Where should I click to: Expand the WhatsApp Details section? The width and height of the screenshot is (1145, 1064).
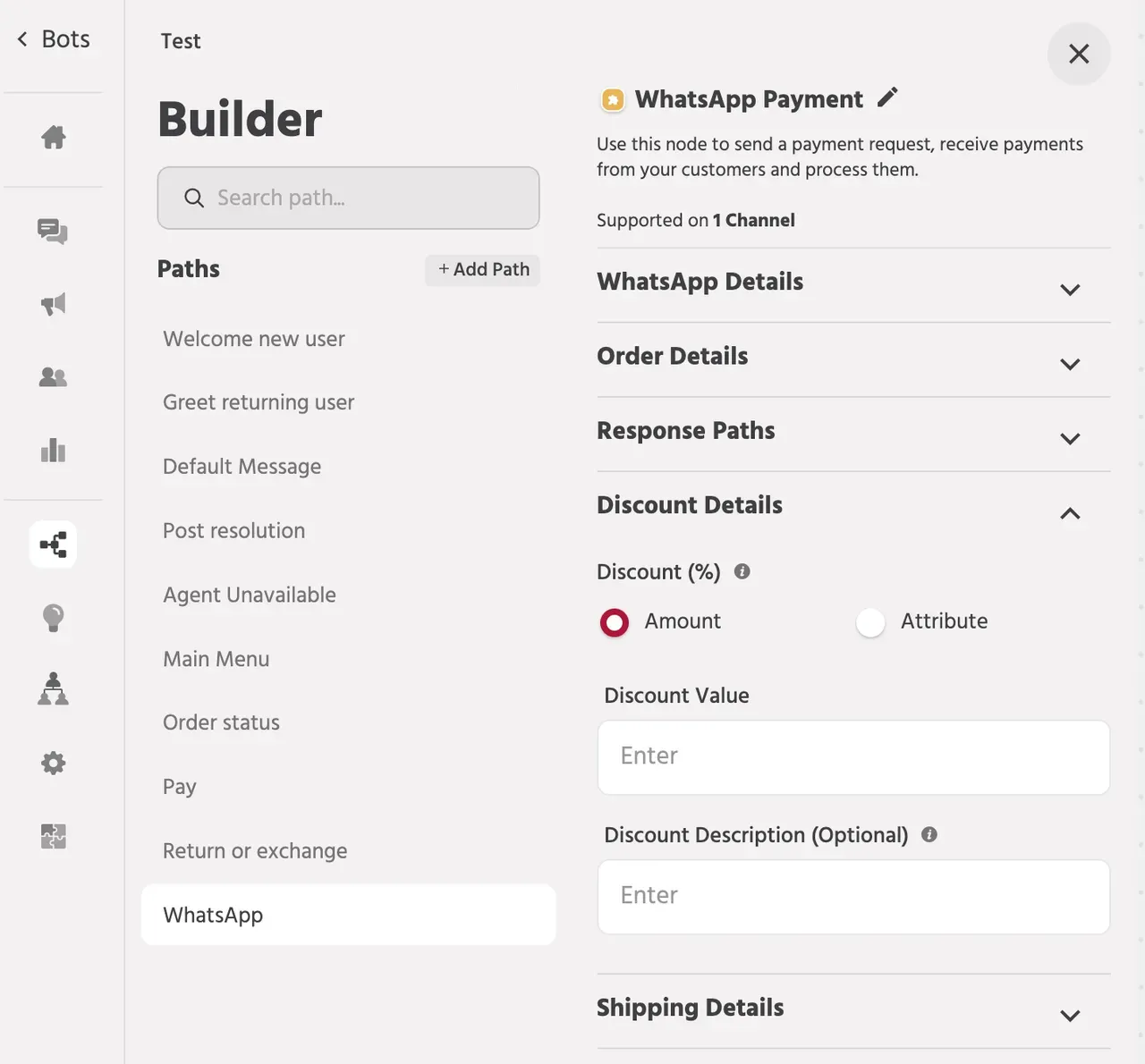click(x=853, y=284)
